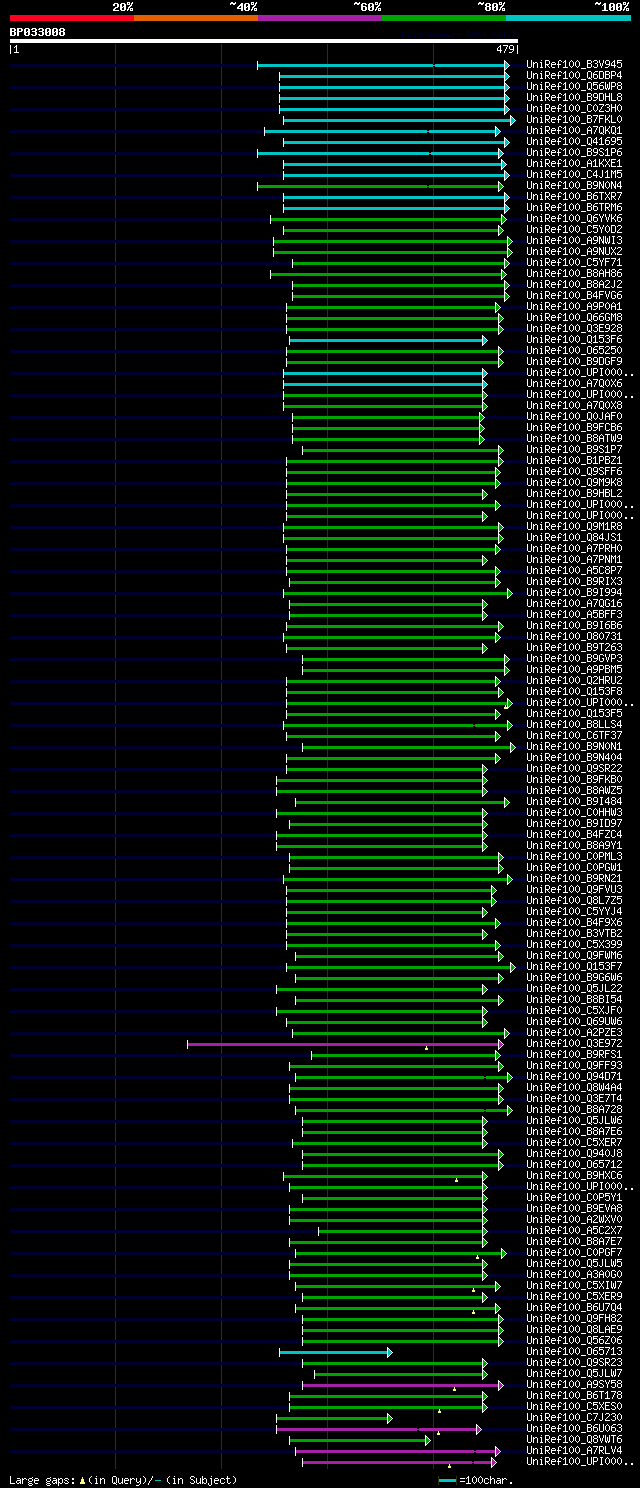Click the purple alignment bar for Q3E972
Viewport: 640px width, 1488px height.
345,1044
